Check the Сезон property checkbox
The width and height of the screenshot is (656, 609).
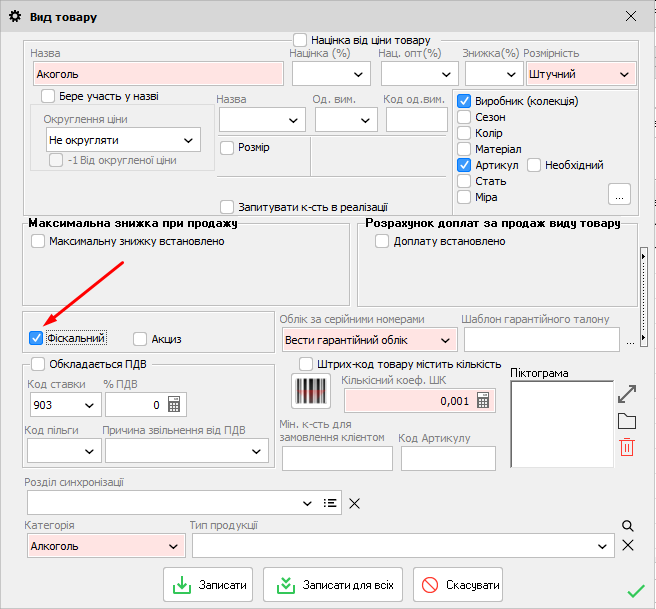point(464,117)
